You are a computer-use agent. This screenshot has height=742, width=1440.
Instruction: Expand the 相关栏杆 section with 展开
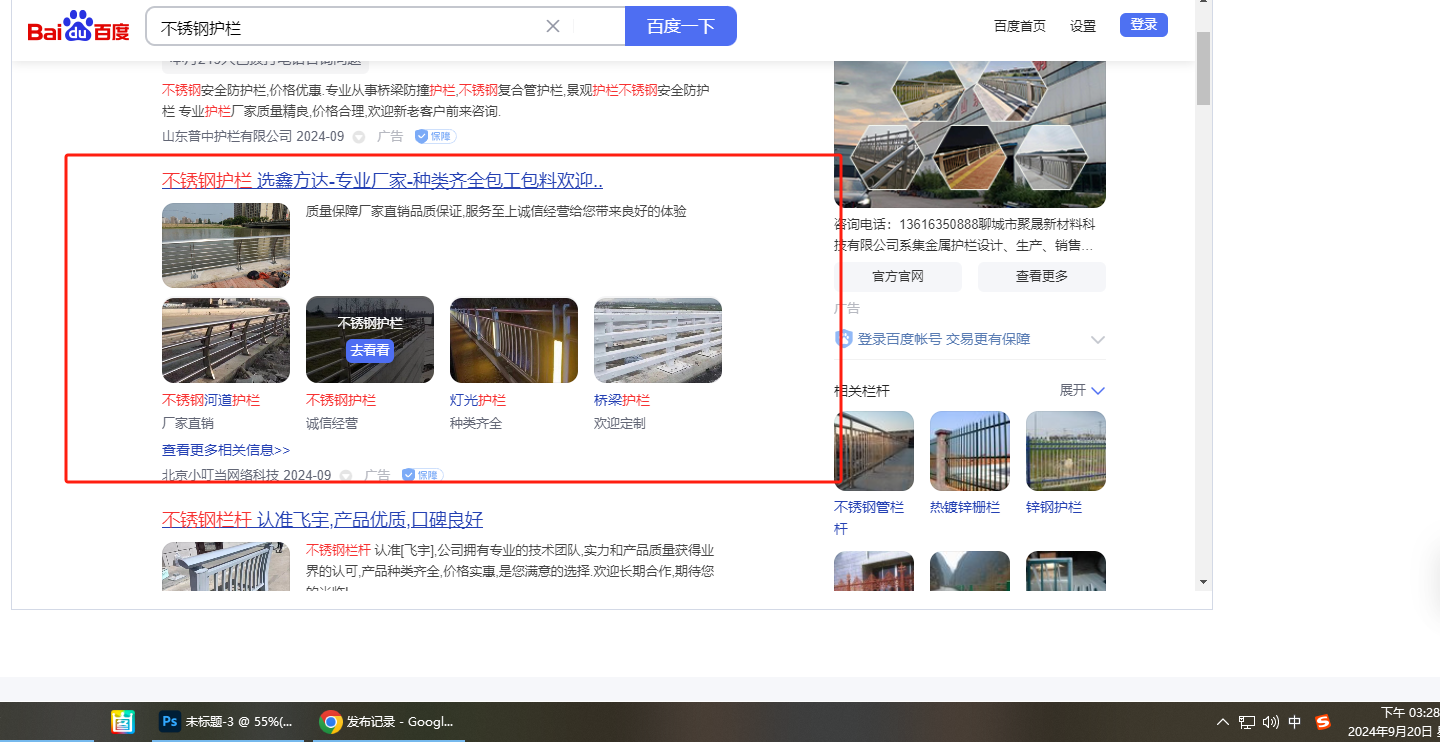point(1082,390)
